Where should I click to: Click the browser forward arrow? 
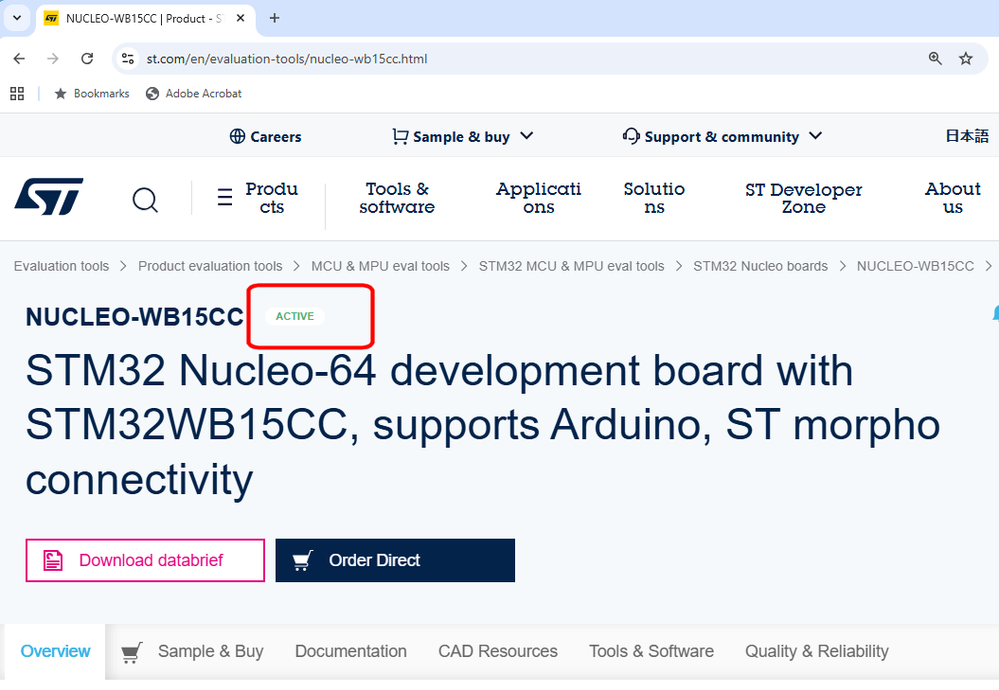tap(53, 59)
